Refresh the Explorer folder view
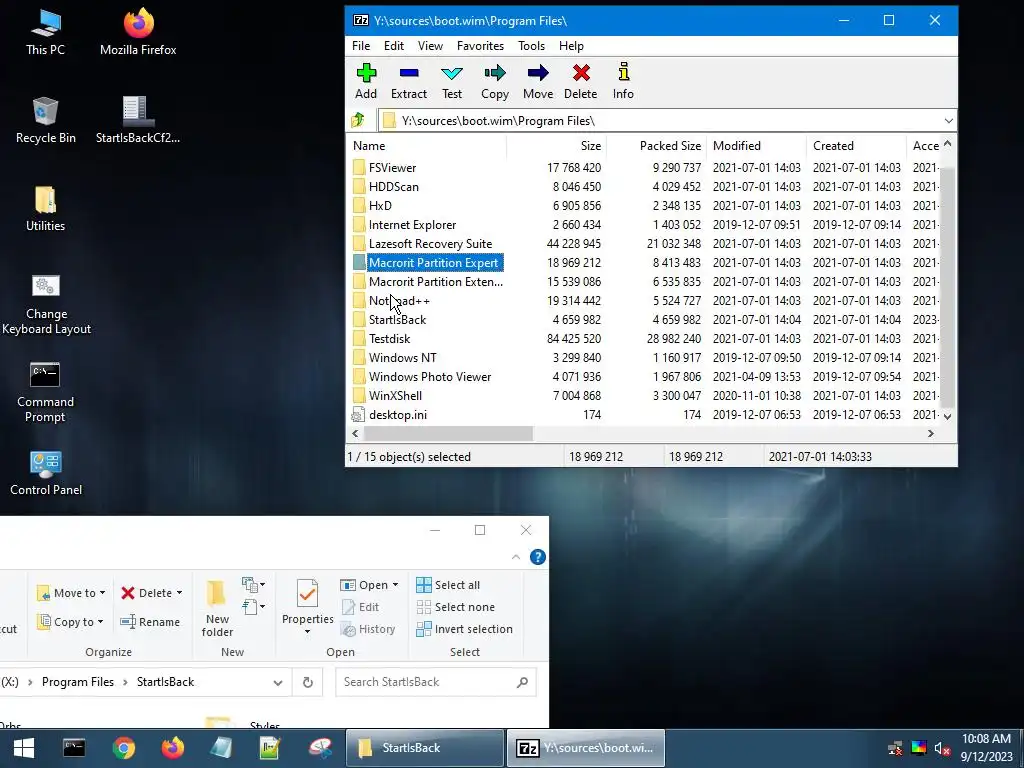The height and width of the screenshot is (768, 1024). pyautogui.click(x=308, y=682)
